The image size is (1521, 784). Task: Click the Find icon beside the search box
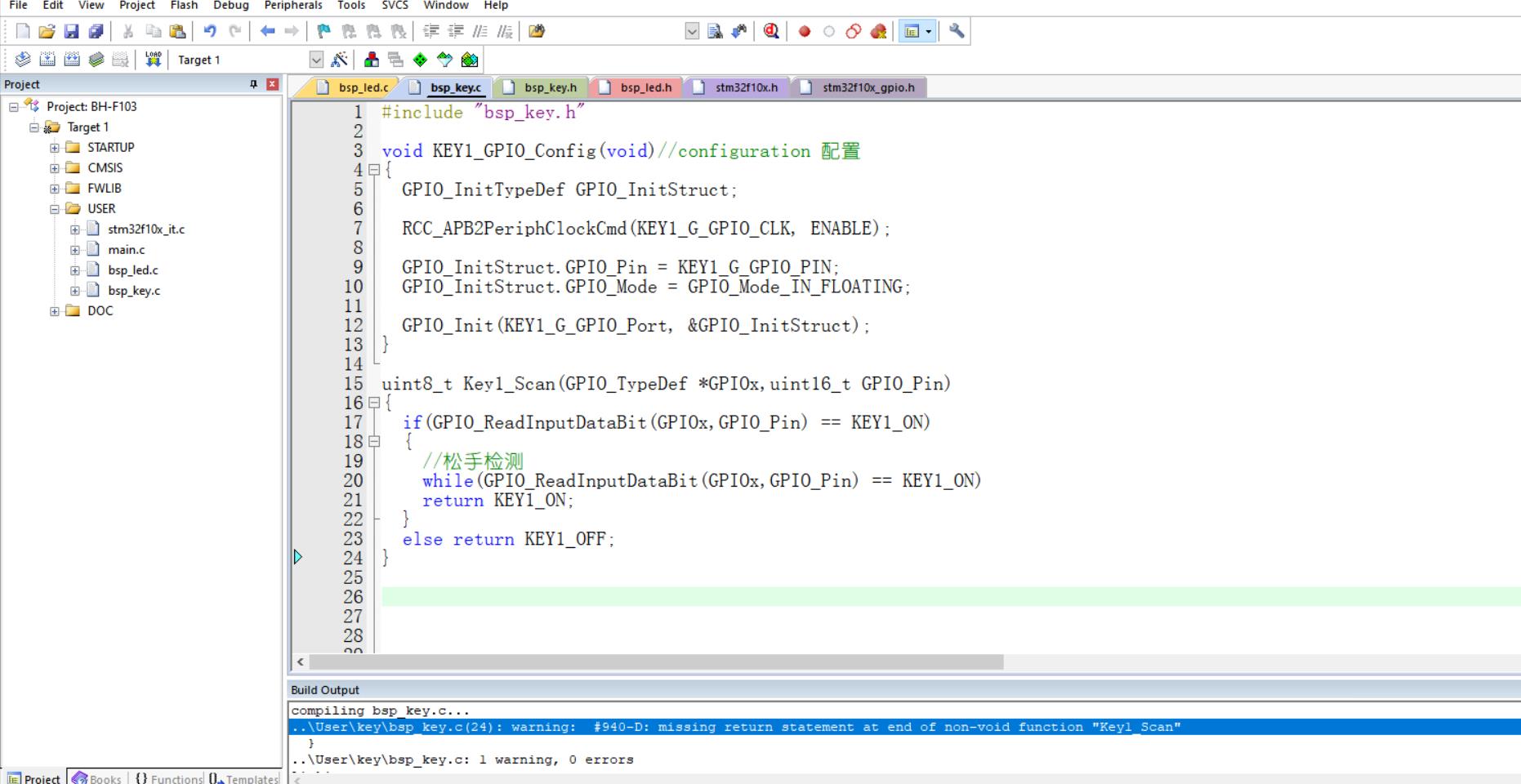point(715,31)
